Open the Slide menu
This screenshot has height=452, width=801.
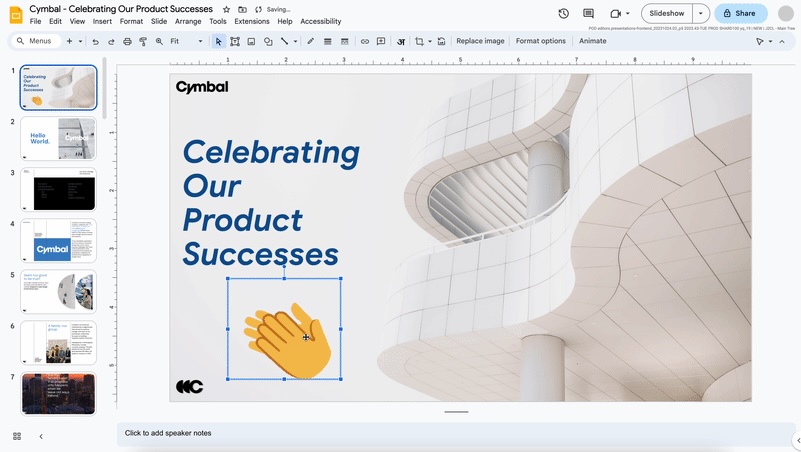(x=159, y=21)
